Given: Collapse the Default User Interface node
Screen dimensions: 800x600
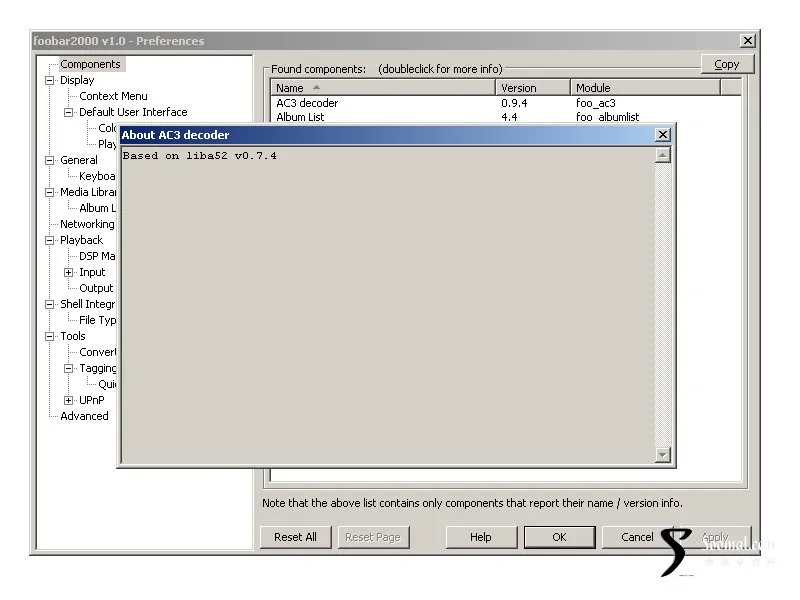Looking at the screenshot, I should (x=68, y=112).
